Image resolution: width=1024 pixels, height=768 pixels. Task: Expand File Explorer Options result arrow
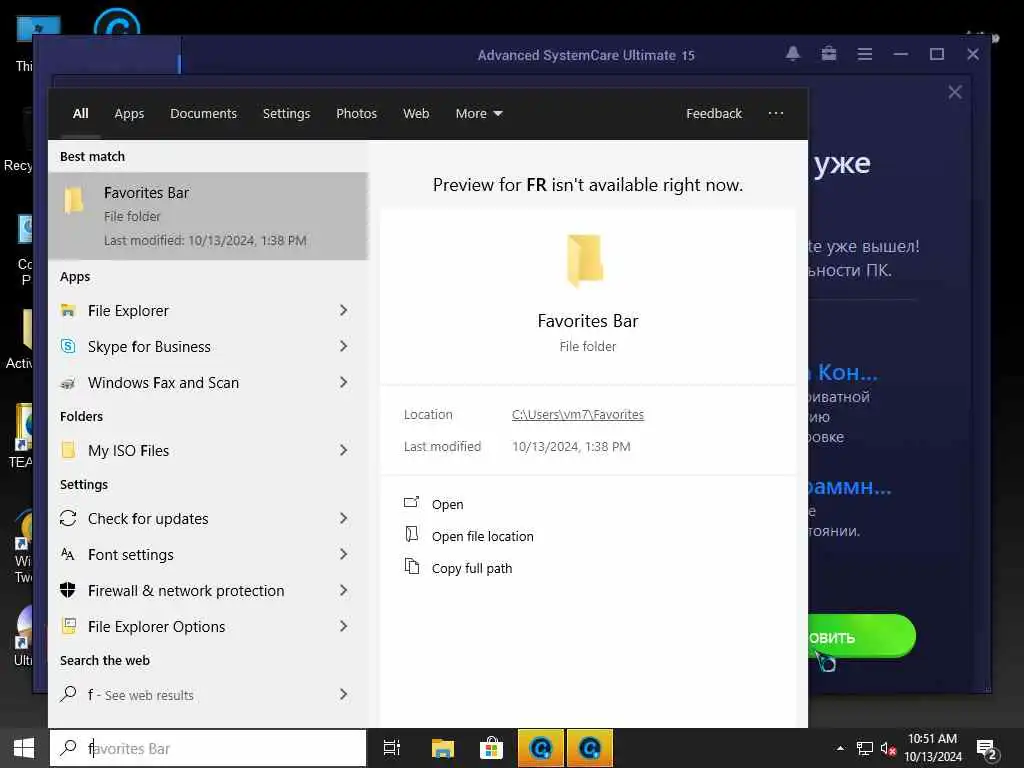coord(344,626)
